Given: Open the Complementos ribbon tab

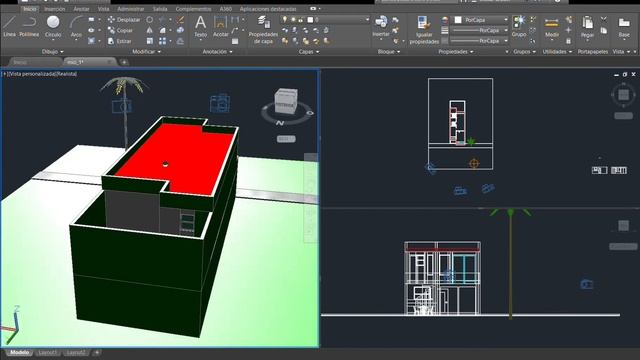Looking at the screenshot, I should (x=193, y=9).
